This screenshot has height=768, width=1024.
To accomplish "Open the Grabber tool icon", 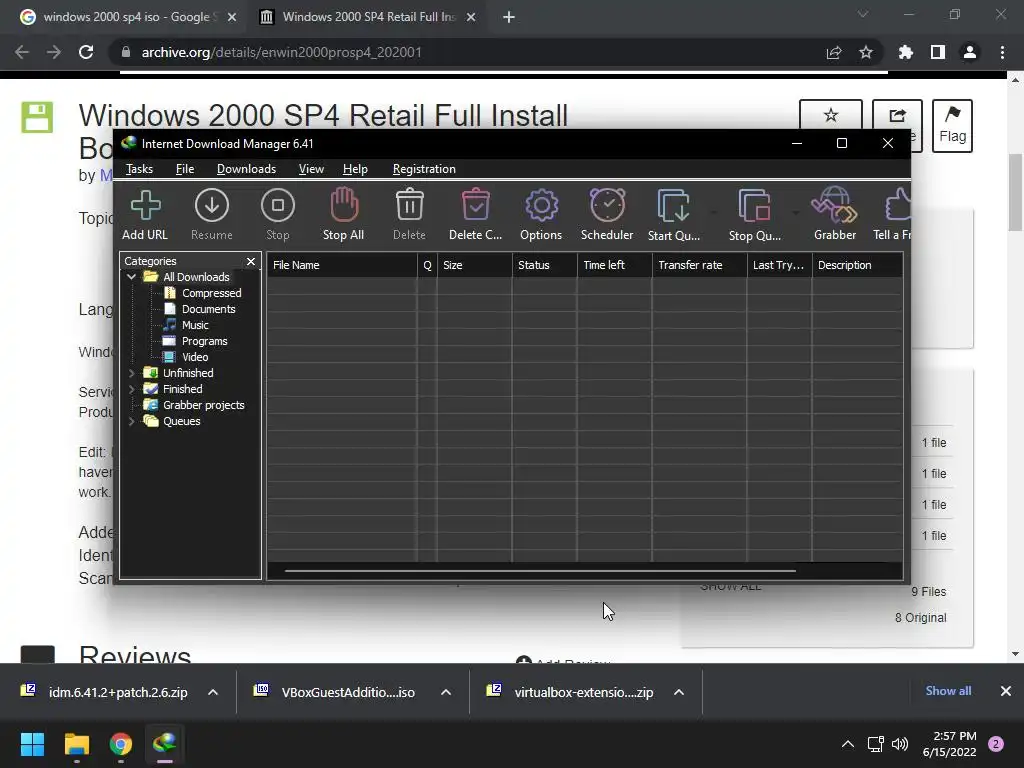I will click(x=835, y=214).
